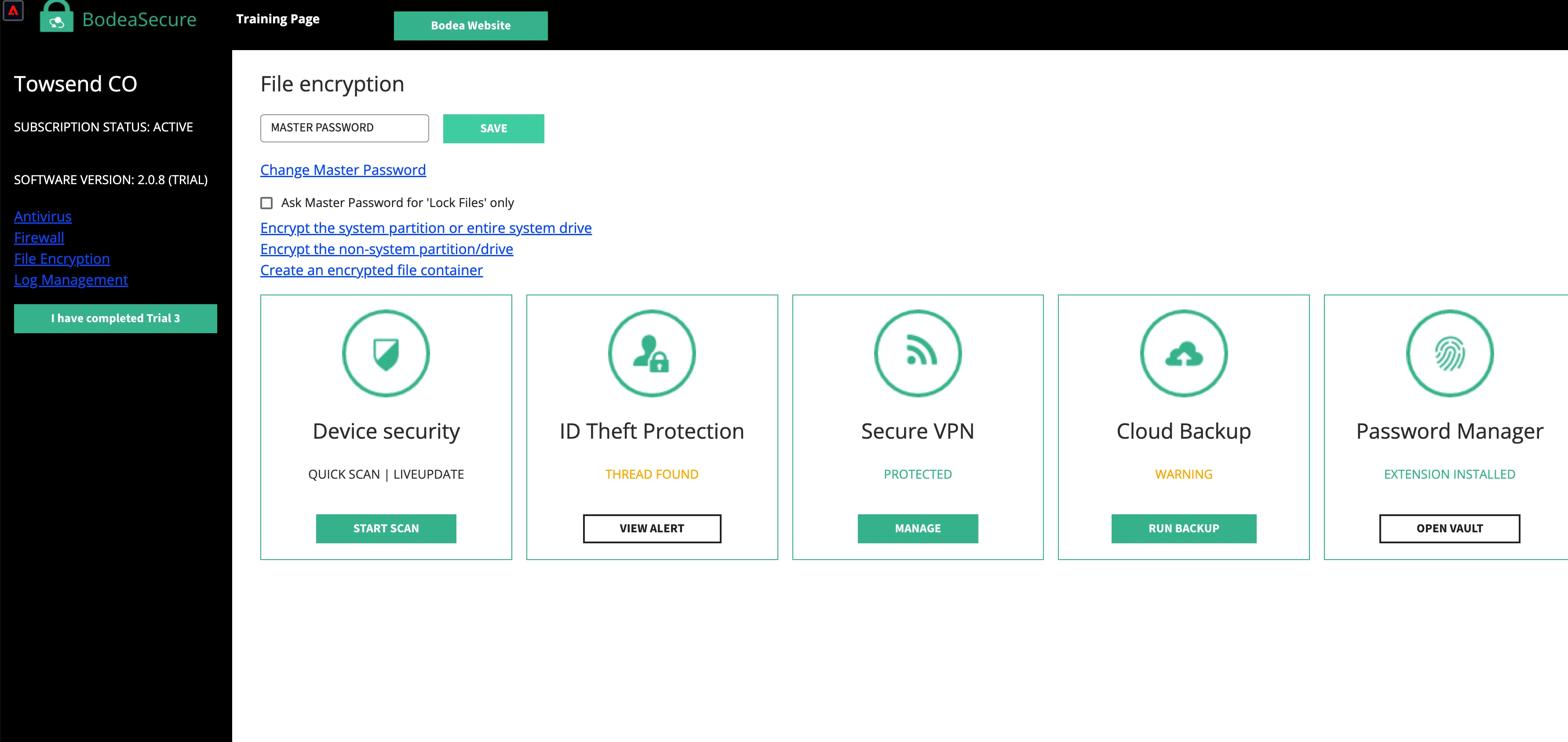Click the Towsend CO company name

[76, 84]
